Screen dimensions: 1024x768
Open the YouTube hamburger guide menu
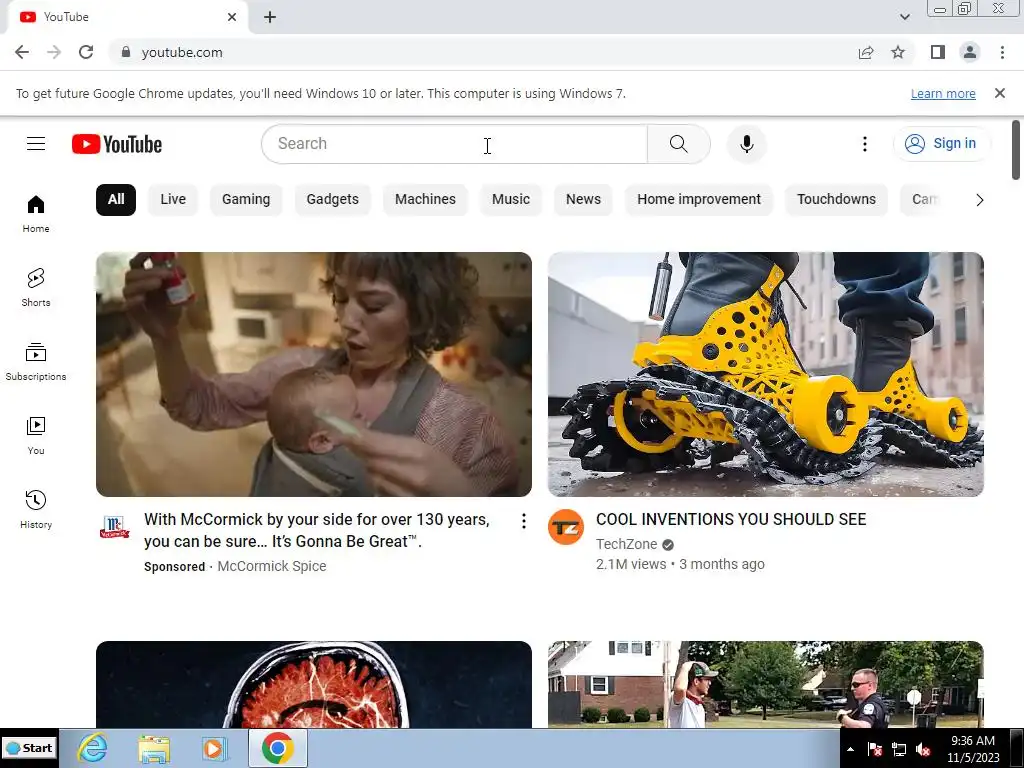pyautogui.click(x=36, y=144)
